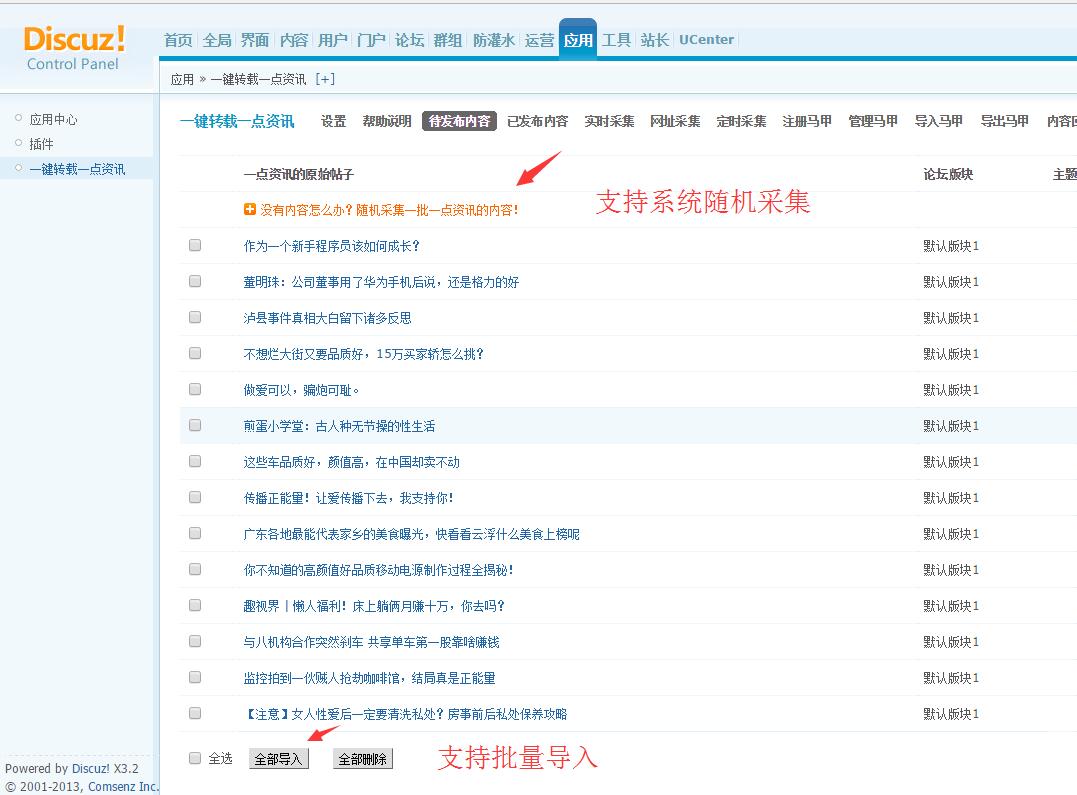Check the box for 广东各地最能代表家乡的美食 post
Viewport: 1077px width, 795px height.
click(195, 533)
